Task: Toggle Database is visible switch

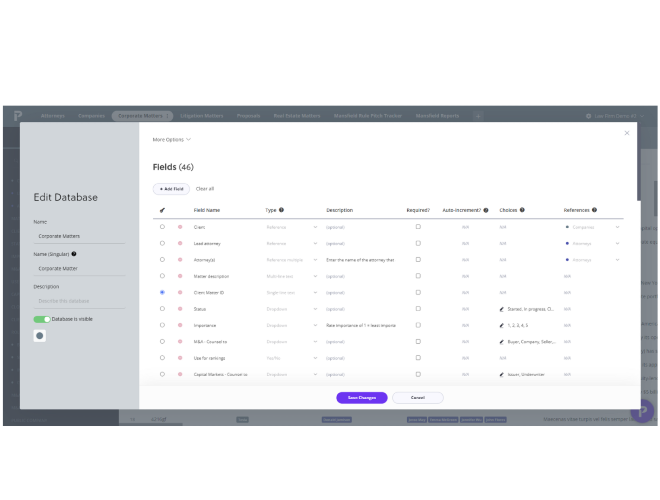Action: pos(42,319)
